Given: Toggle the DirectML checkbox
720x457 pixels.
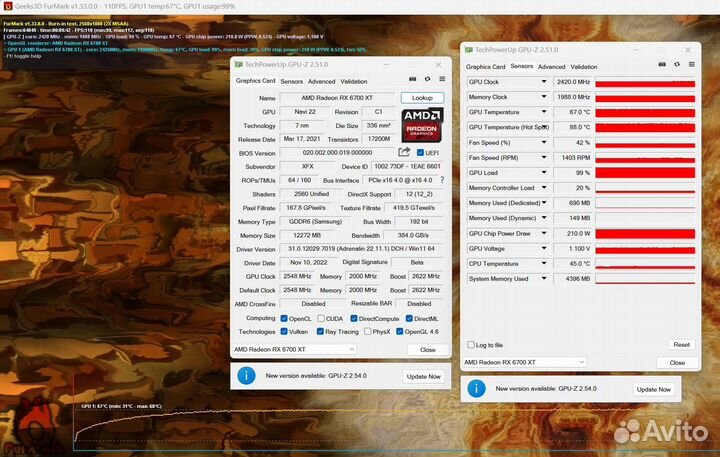Looking at the screenshot, I should [x=409, y=318].
